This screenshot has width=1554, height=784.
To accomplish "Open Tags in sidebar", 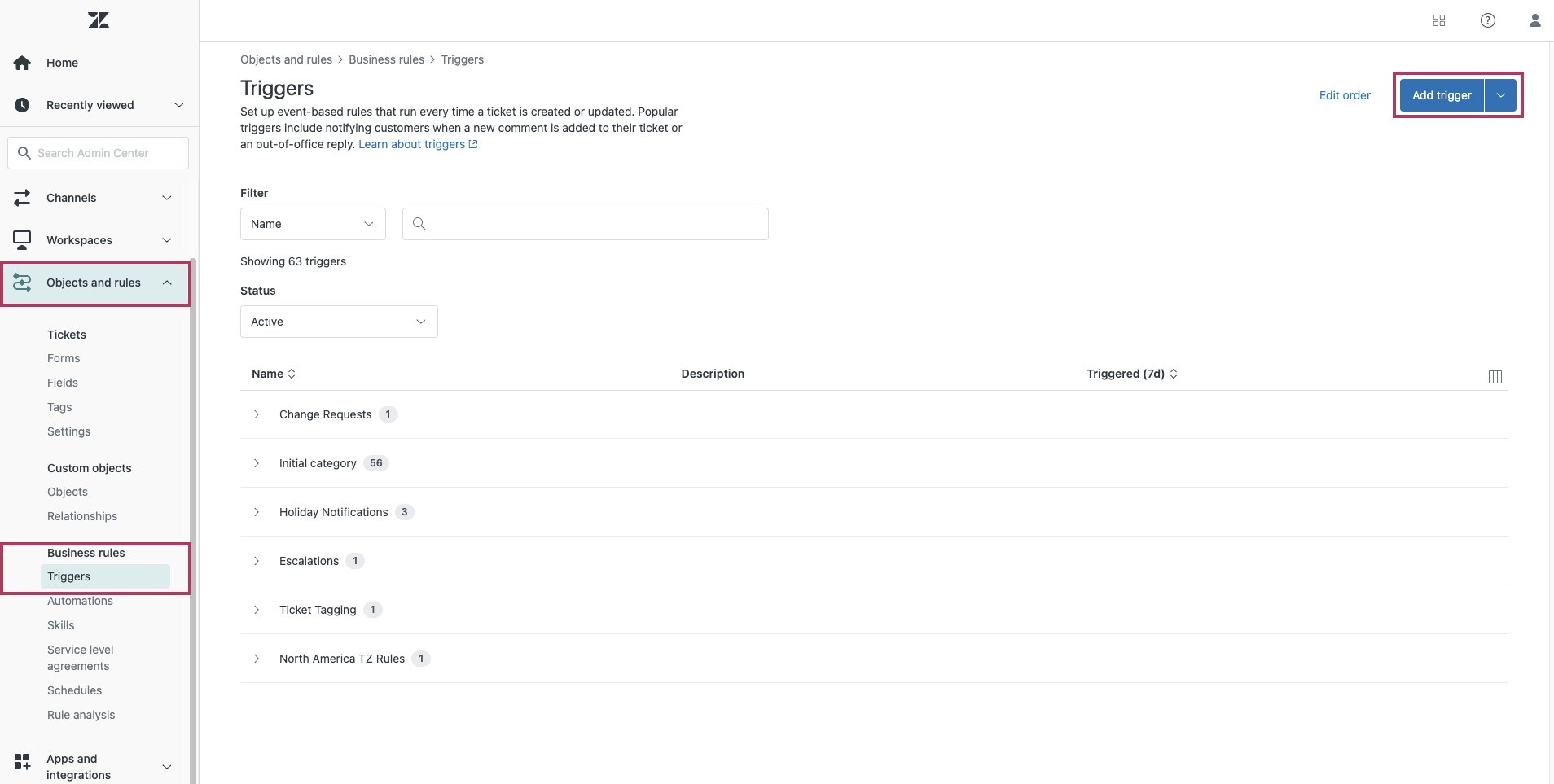I will pyautogui.click(x=59, y=407).
